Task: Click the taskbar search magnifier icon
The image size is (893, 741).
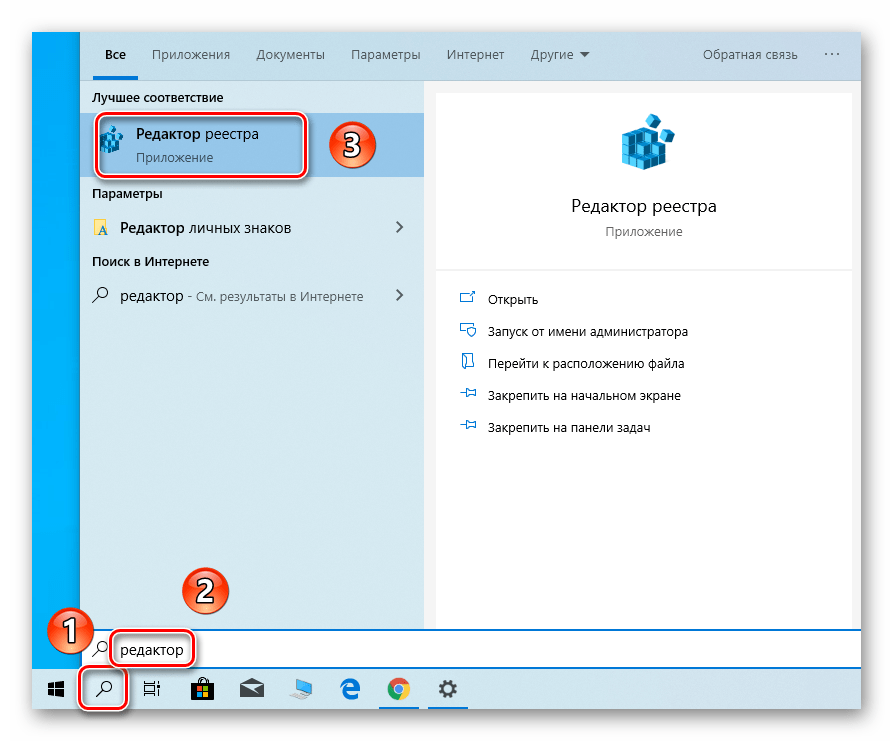Action: click(x=104, y=688)
